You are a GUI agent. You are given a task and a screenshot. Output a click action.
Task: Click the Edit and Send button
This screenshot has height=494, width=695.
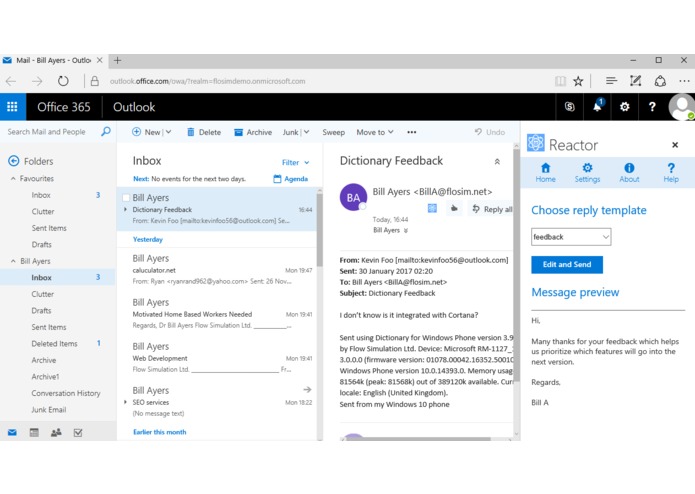click(x=567, y=265)
